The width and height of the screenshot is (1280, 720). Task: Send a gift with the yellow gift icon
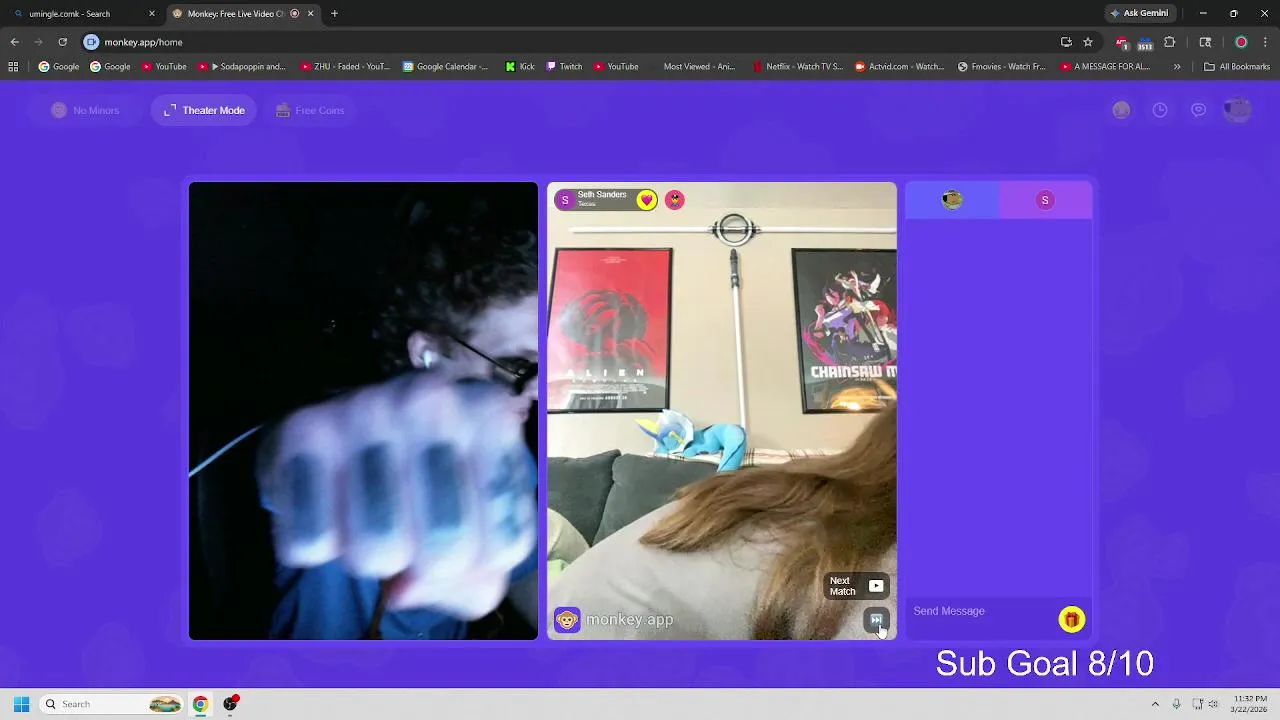(1071, 620)
